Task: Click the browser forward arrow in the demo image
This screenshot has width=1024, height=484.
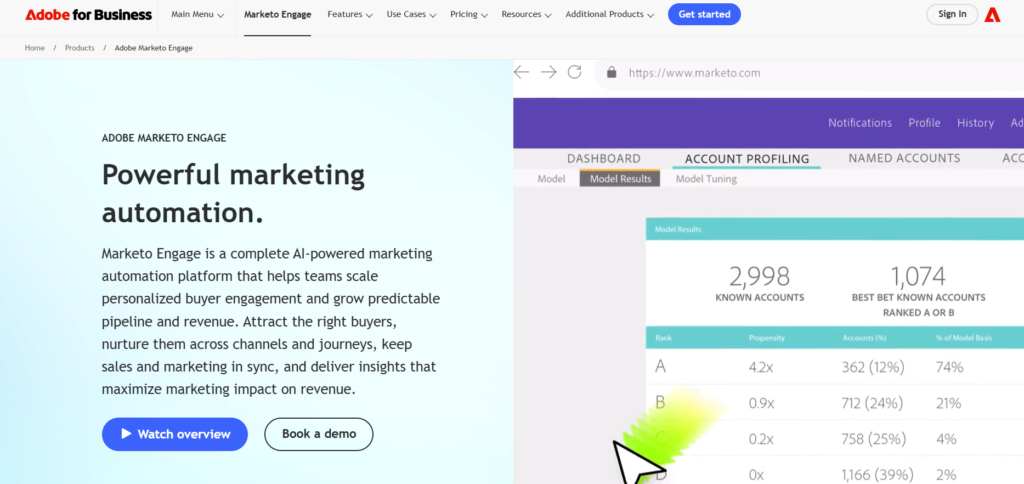Action: pyautogui.click(x=548, y=72)
